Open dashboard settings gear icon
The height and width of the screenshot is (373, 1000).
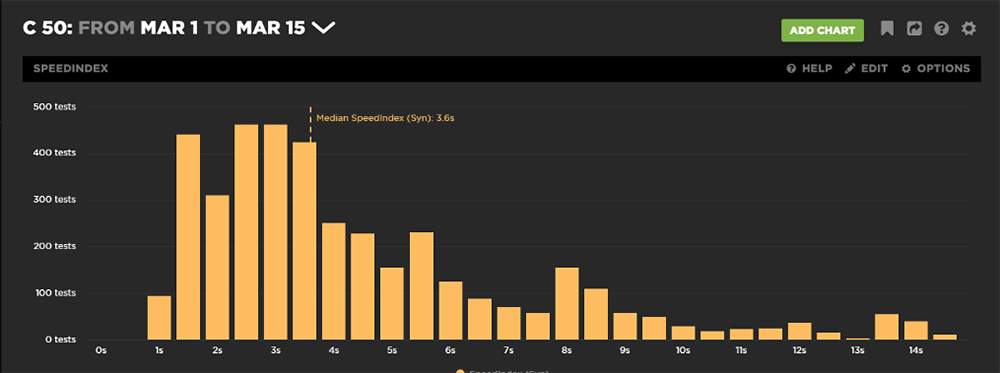coord(969,29)
